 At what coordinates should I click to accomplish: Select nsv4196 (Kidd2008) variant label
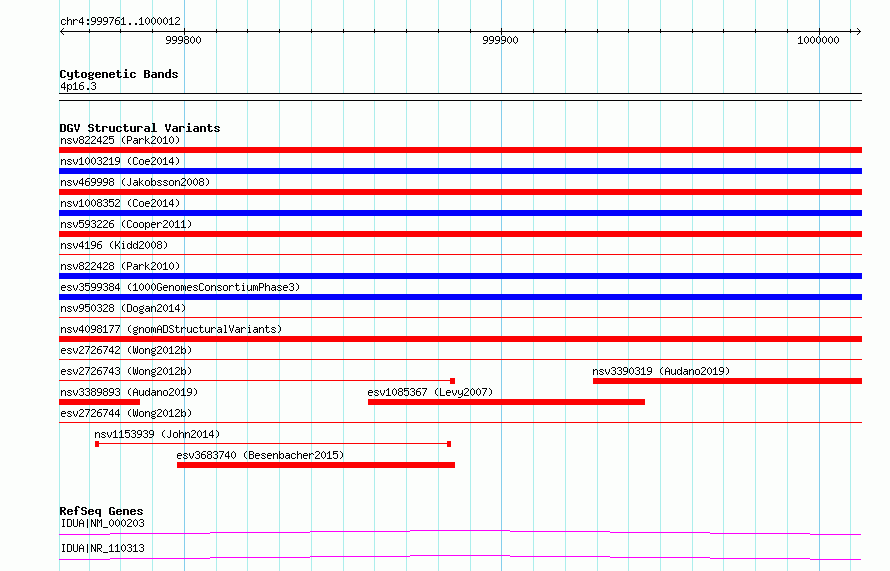tap(114, 245)
